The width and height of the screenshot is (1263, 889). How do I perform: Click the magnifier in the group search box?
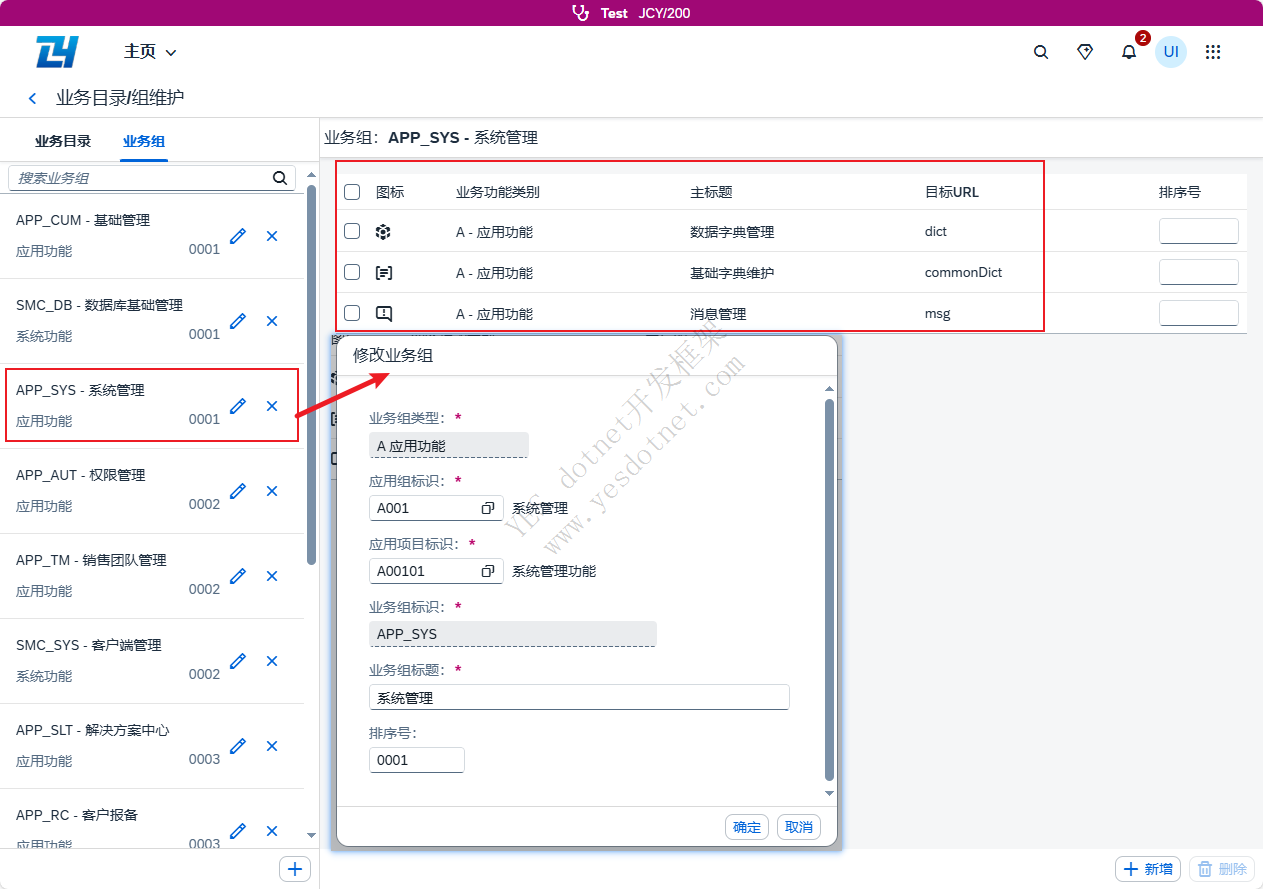tap(280, 178)
